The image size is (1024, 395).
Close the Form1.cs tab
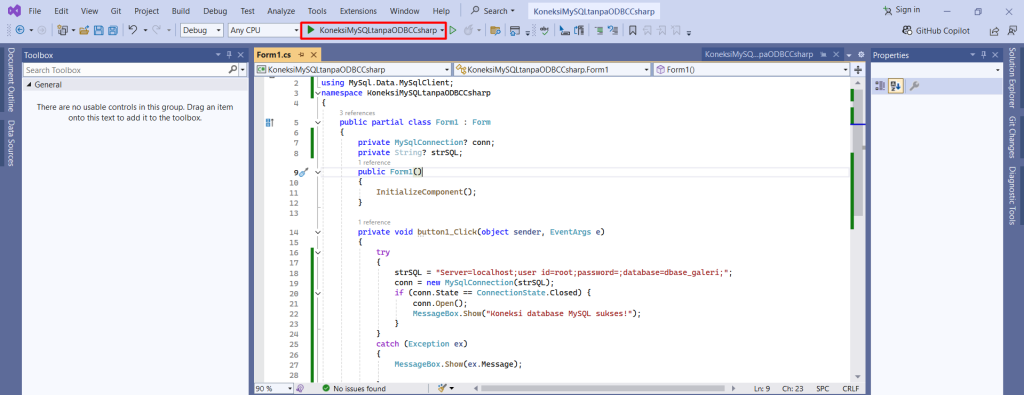[x=314, y=55]
